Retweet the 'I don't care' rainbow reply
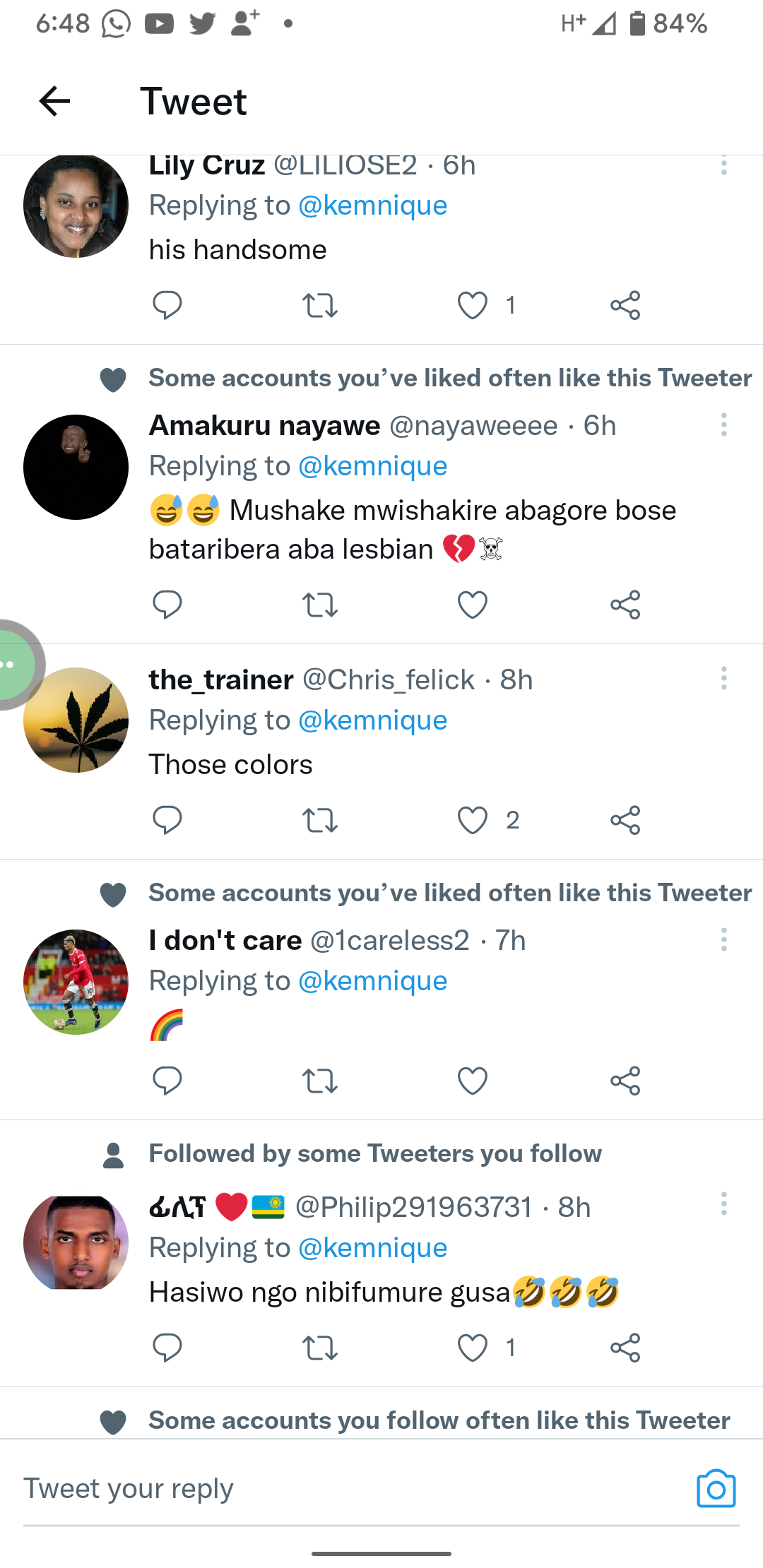 pyautogui.click(x=319, y=1081)
